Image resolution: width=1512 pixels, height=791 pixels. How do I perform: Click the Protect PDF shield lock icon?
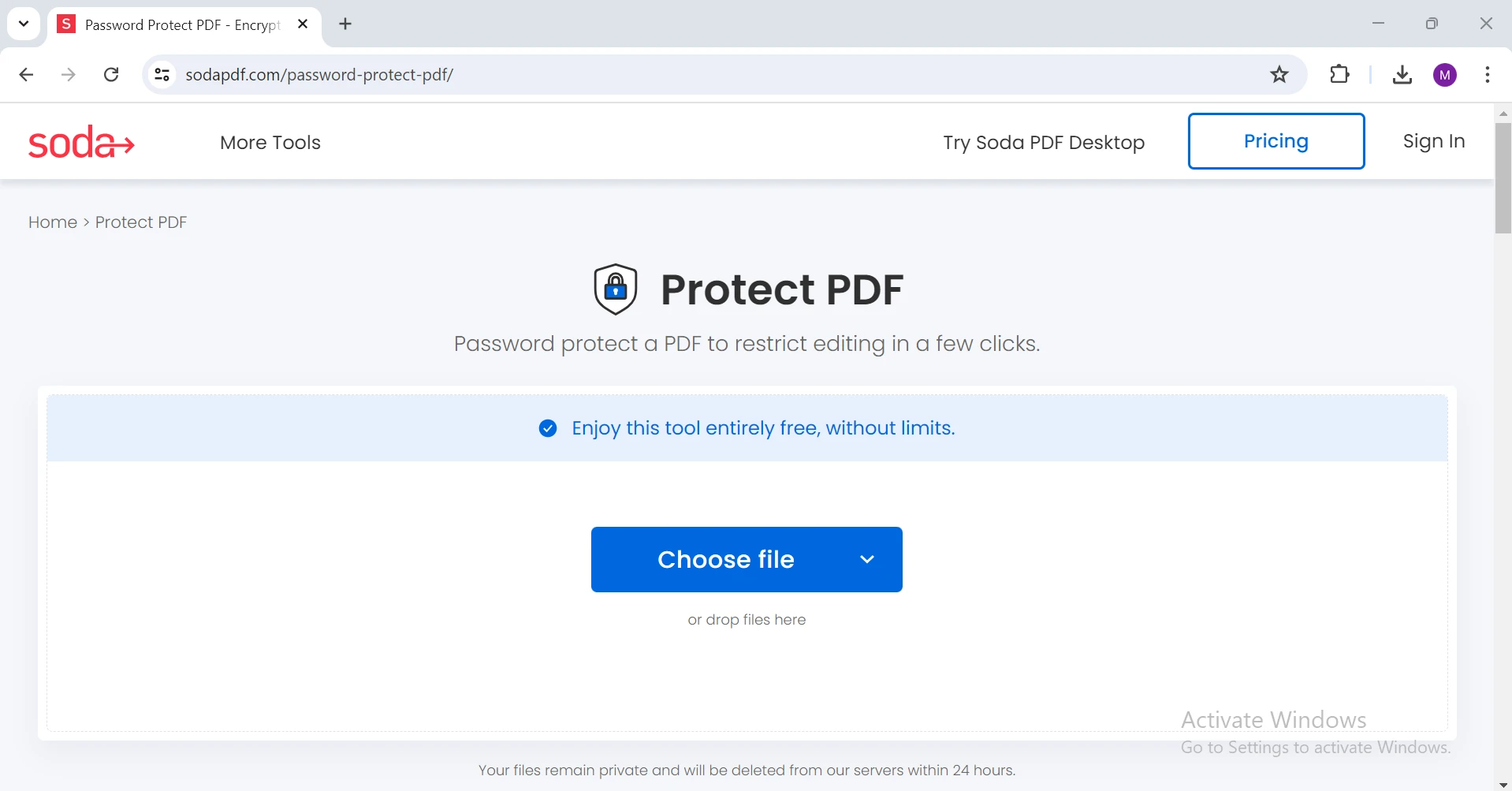tap(616, 289)
